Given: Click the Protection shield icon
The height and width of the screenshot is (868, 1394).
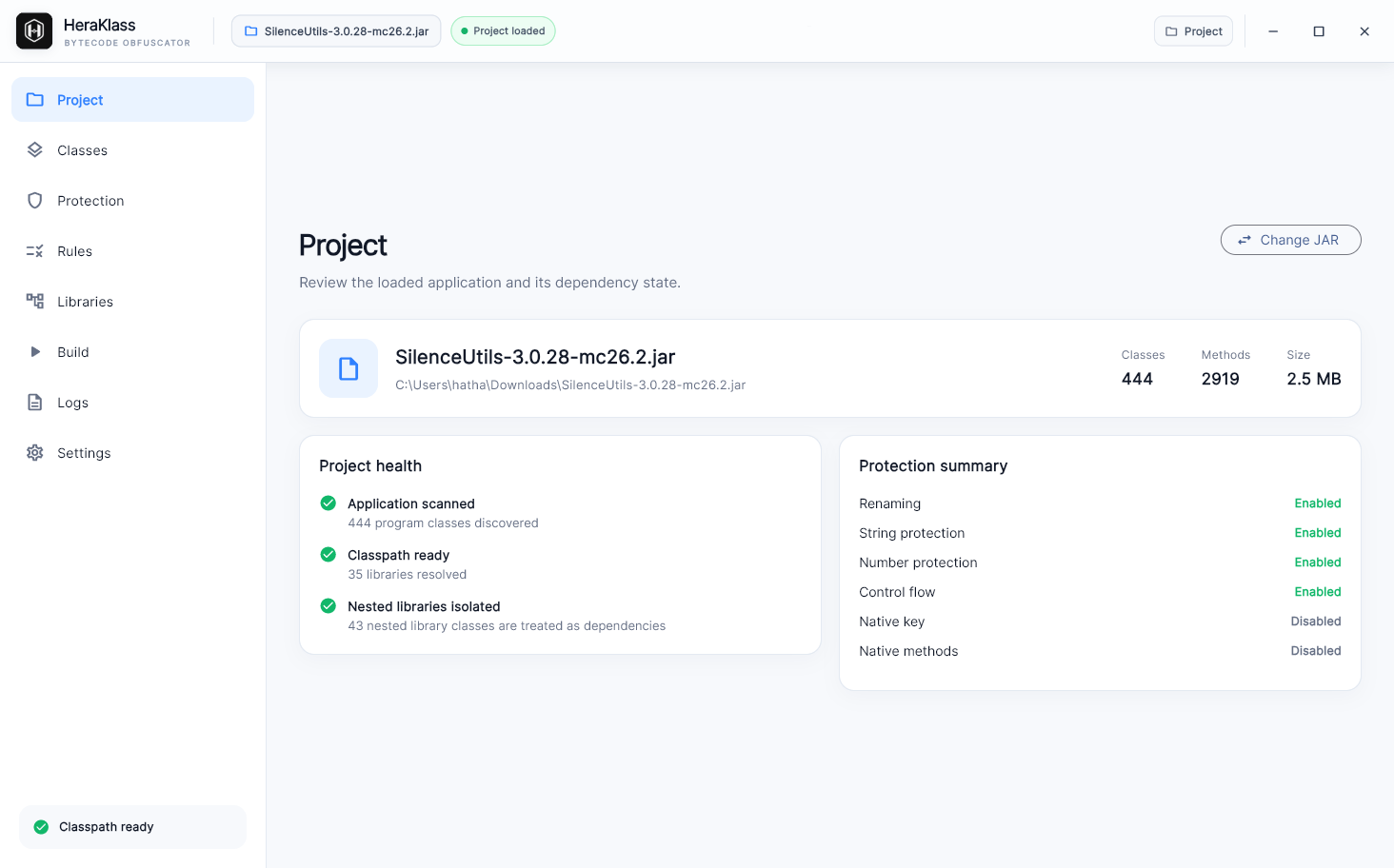Looking at the screenshot, I should pyautogui.click(x=35, y=201).
